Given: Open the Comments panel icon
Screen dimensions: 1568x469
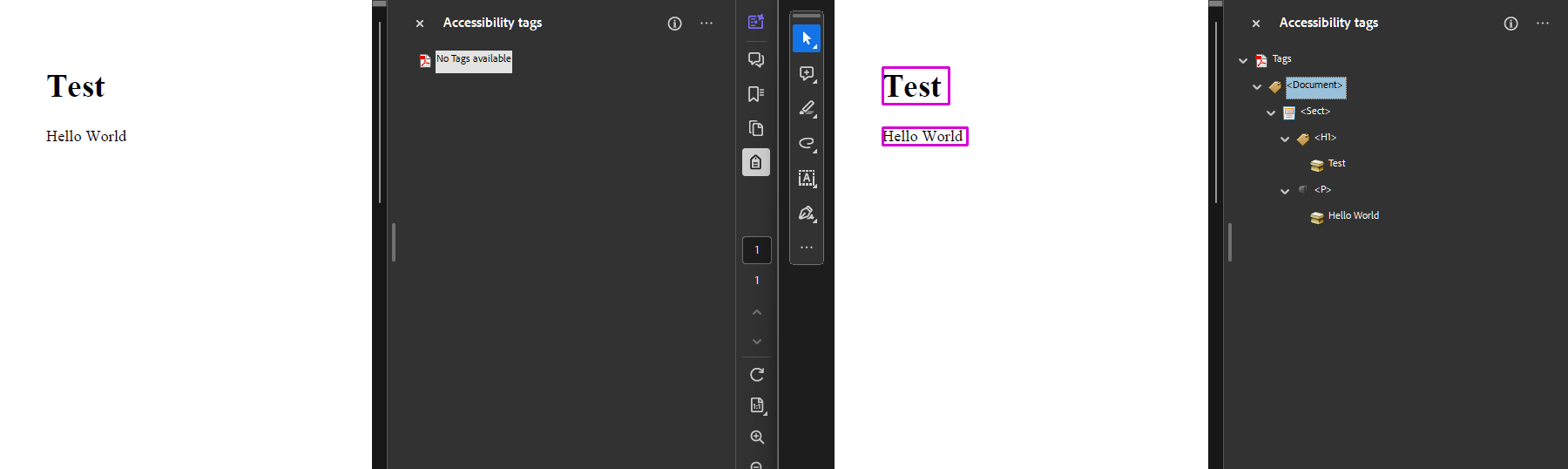Looking at the screenshot, I should (x=756, y=59).
